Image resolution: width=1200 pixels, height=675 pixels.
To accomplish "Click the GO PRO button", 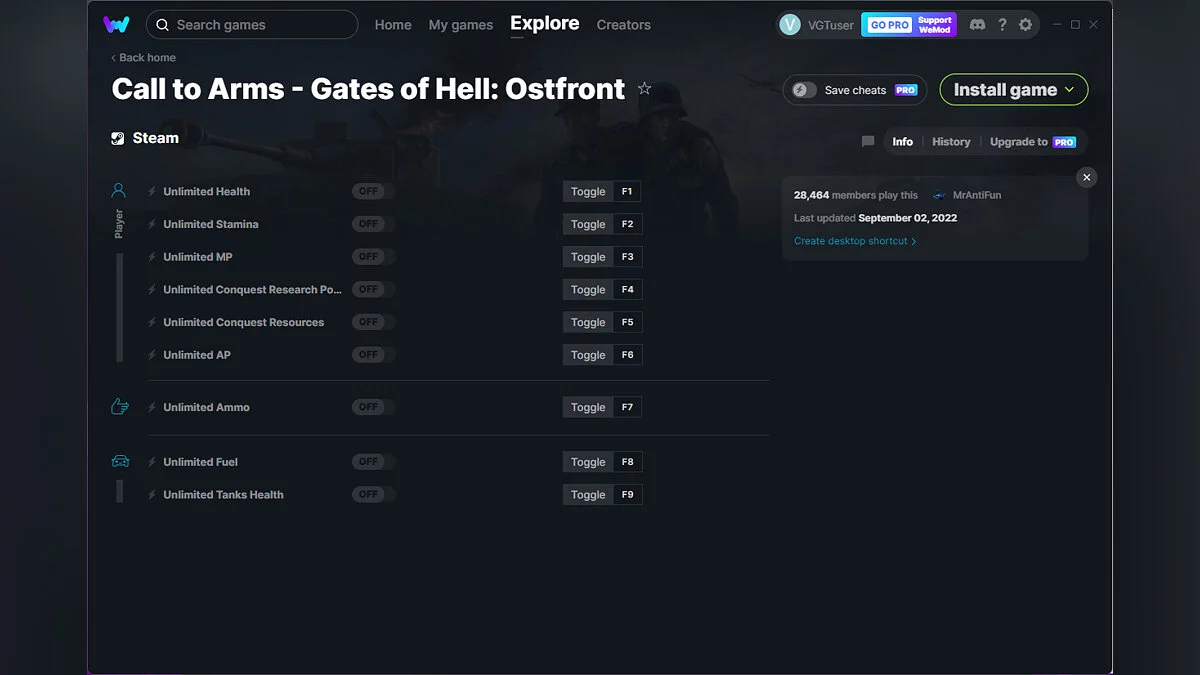I will coord(887,25).
